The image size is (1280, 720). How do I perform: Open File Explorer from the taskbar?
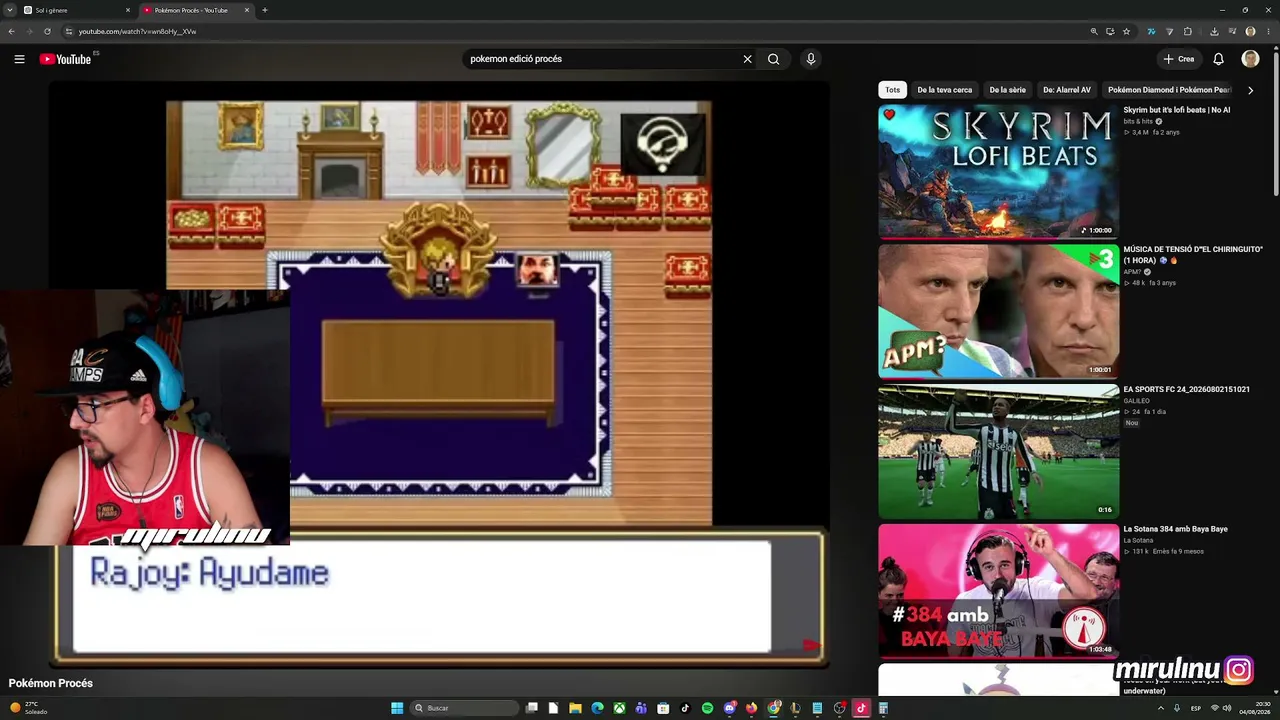click(x=575, y=708)
